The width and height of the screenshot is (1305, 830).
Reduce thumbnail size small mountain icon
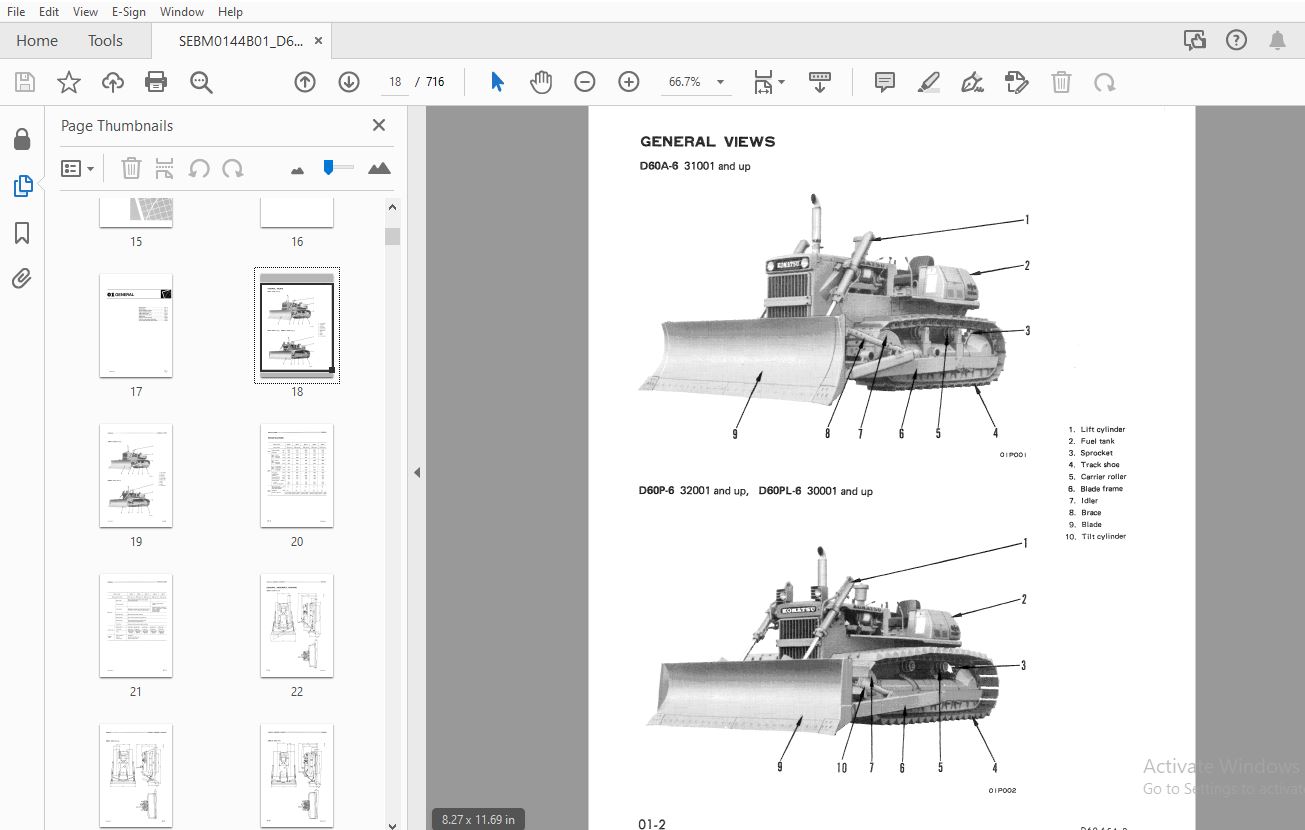click(x=297, y=171)
